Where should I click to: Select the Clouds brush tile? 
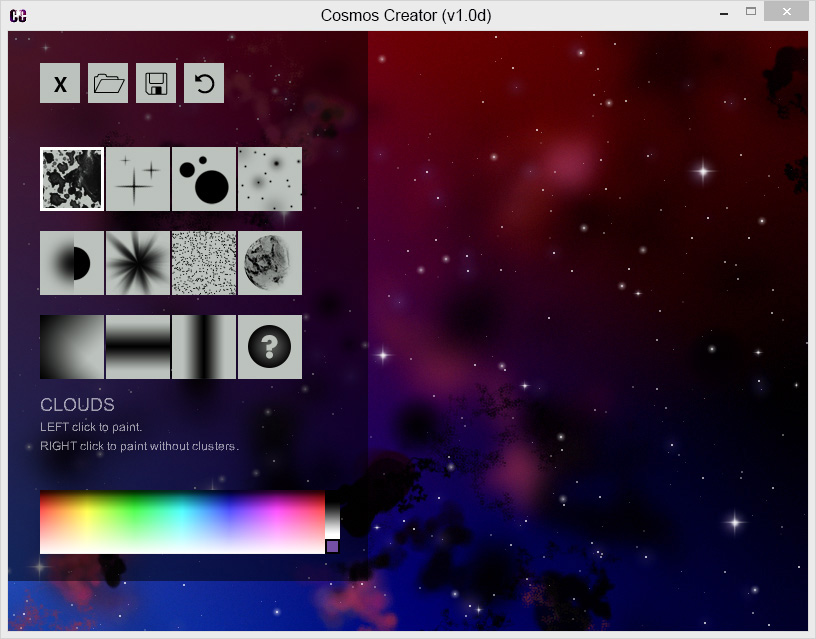coord(72,180)
